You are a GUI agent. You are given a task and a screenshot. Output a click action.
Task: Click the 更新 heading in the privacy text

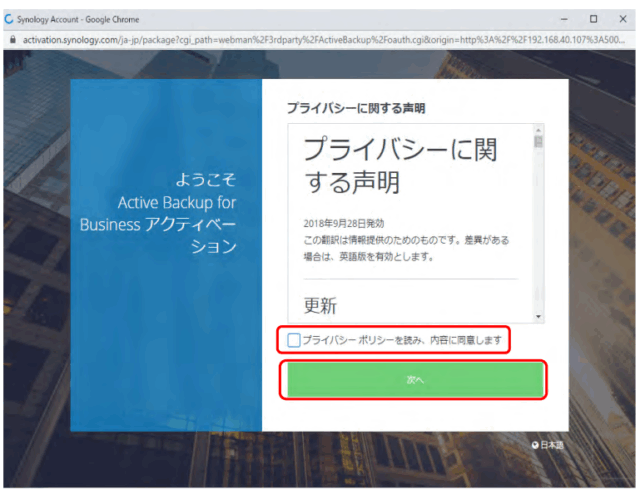point(320,305)
